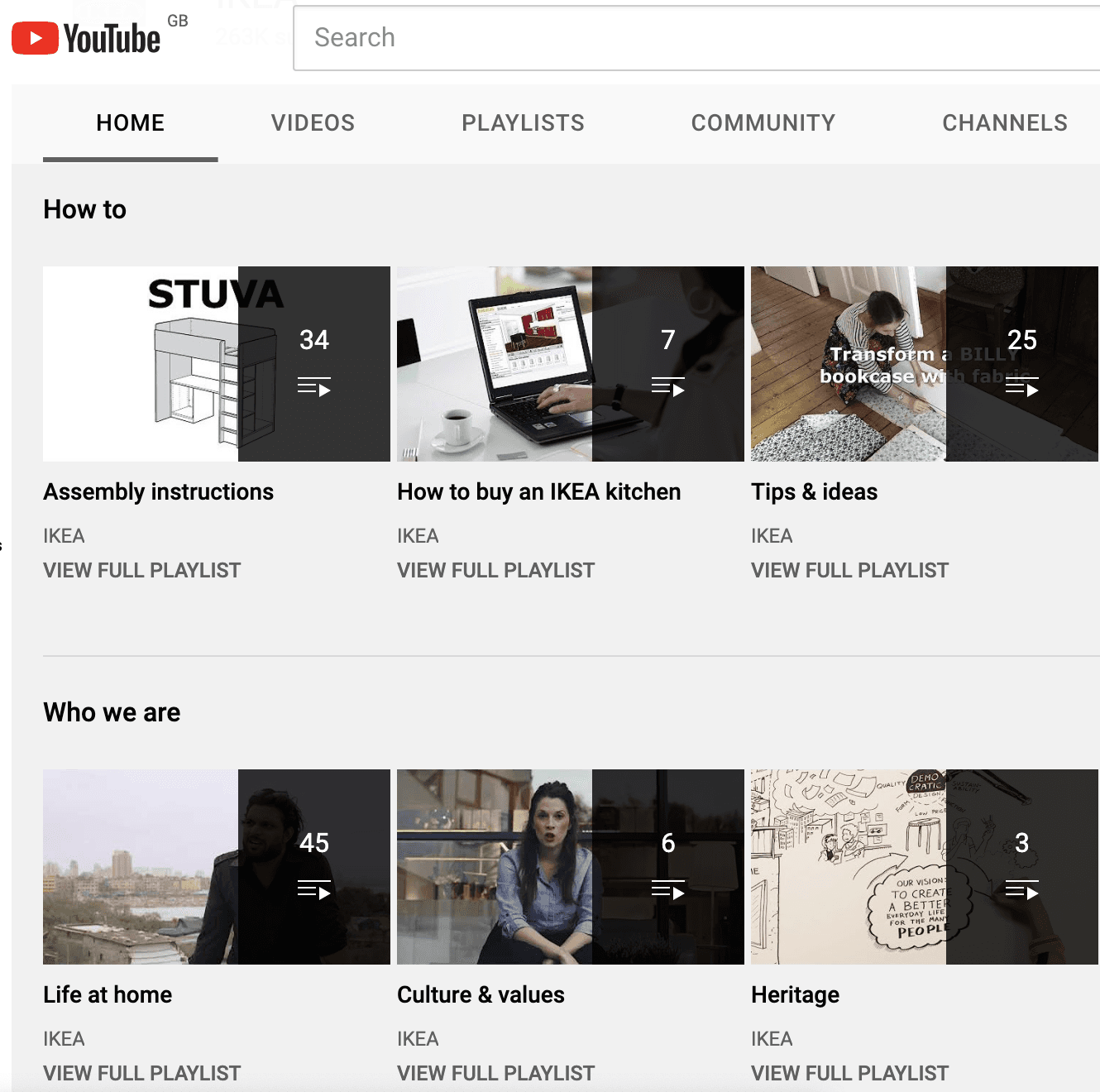Click playlist icon on Culture & values thumbnail
Image resolution: width=1100 pixels, height=1092 pixels.
pos(668,890)
